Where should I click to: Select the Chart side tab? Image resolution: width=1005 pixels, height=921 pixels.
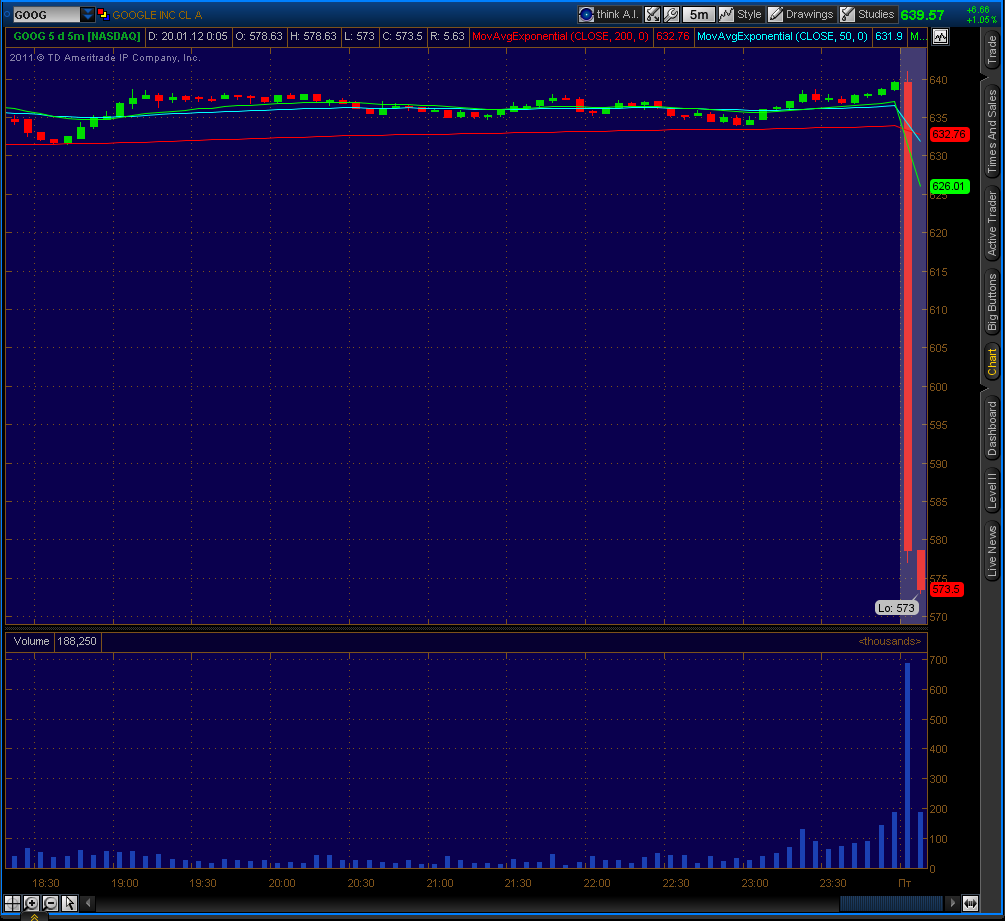992,362
